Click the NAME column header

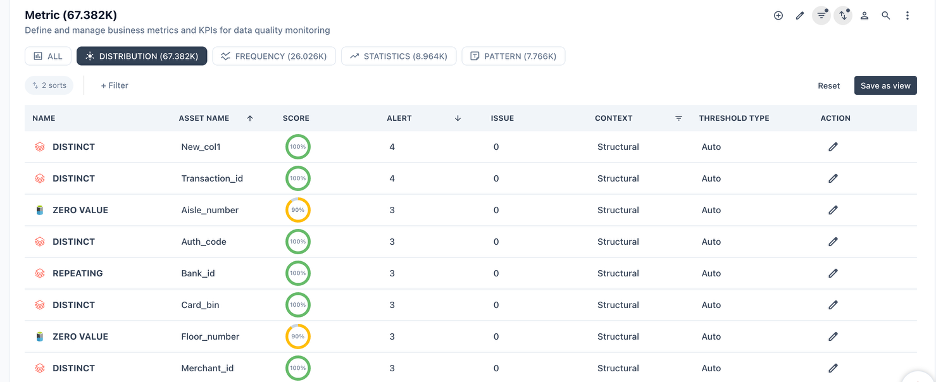44,118
